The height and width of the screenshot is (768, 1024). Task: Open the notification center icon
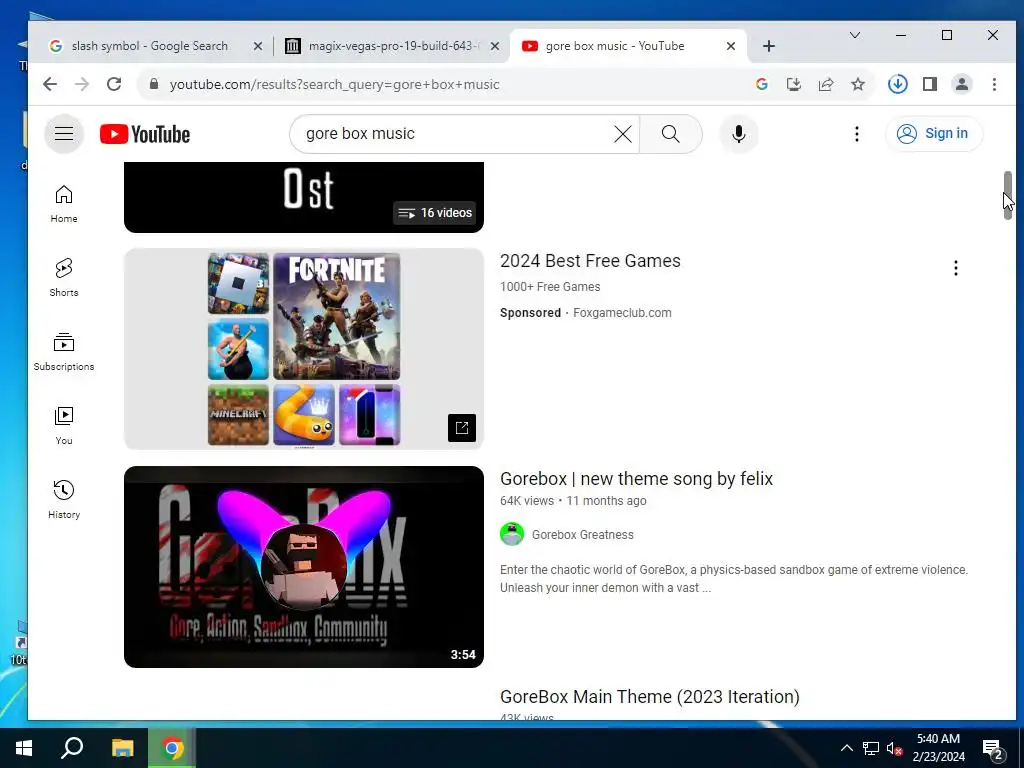click(x=993, y=750)
